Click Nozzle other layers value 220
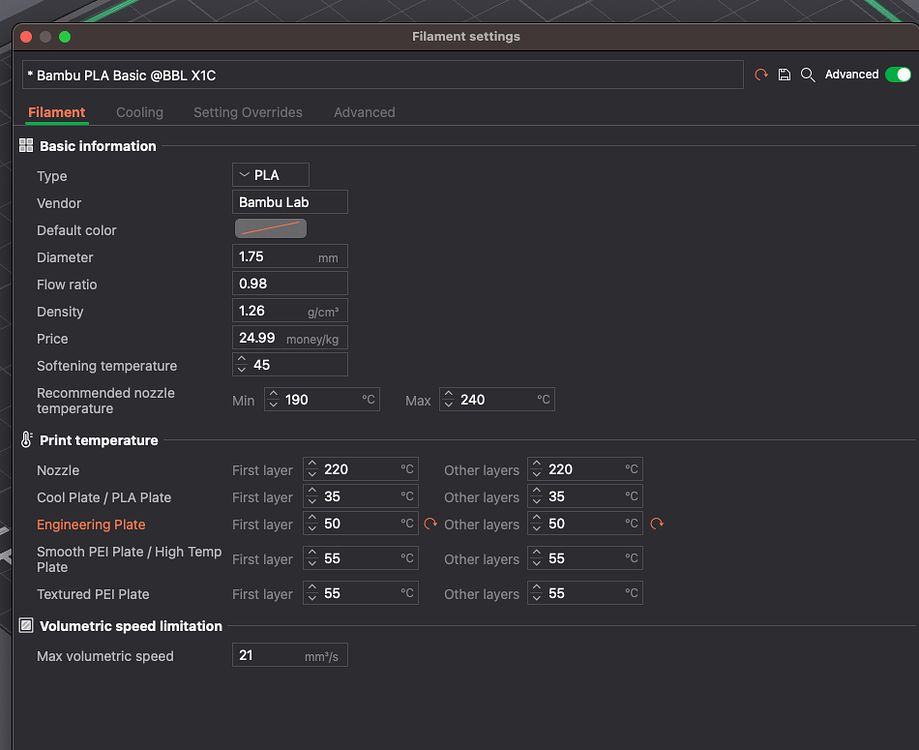 point(561,469)
